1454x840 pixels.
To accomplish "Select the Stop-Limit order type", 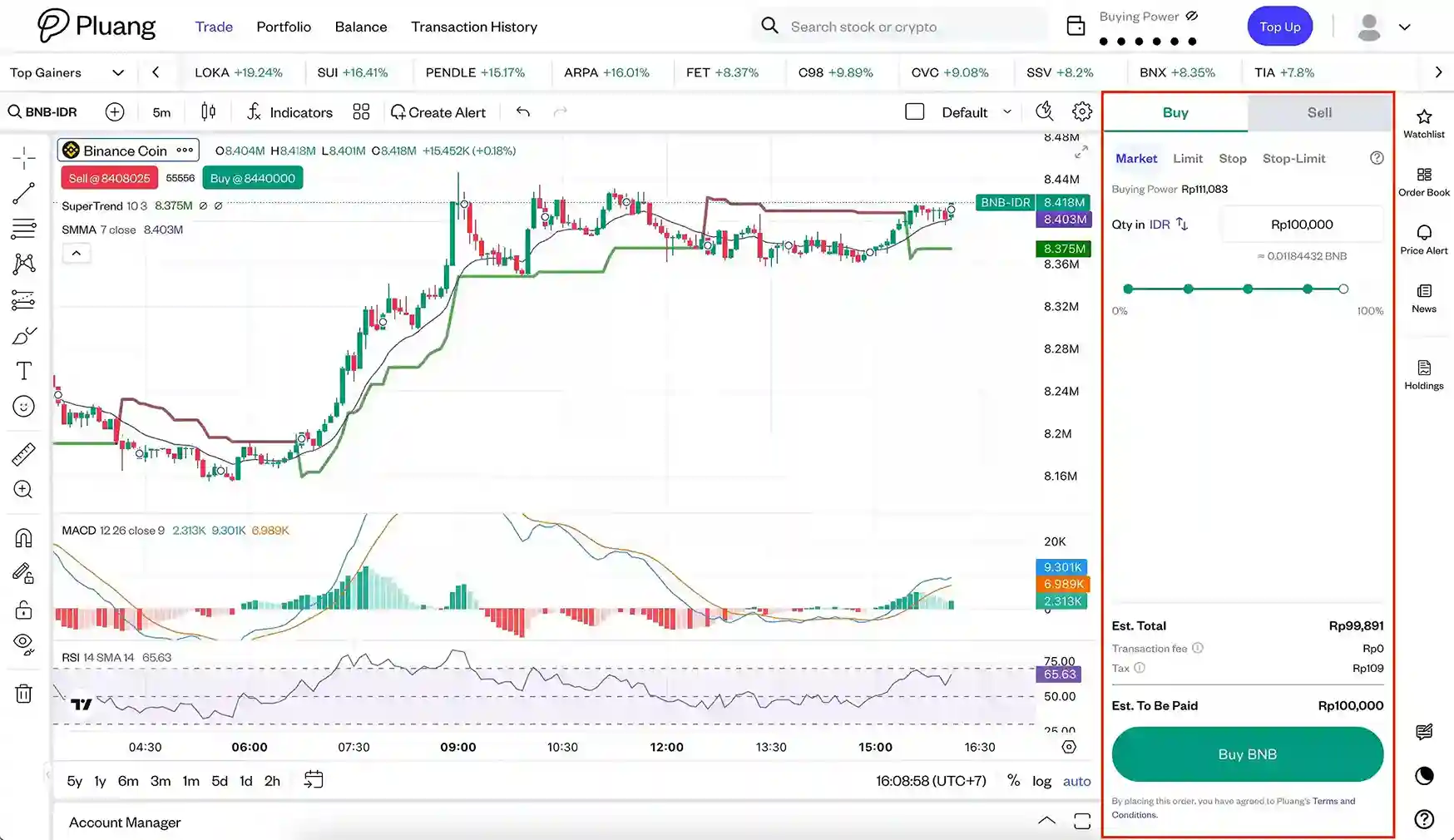I will 1293,158.
